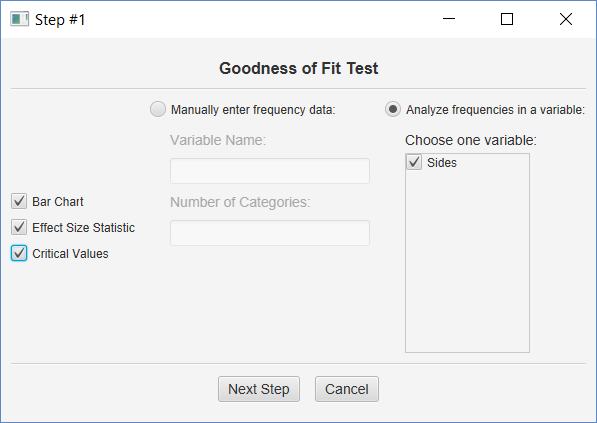This screenshot has width=597, height=423.
Task: Disable the Critical Values checkbox
Action: click(19, 253)
